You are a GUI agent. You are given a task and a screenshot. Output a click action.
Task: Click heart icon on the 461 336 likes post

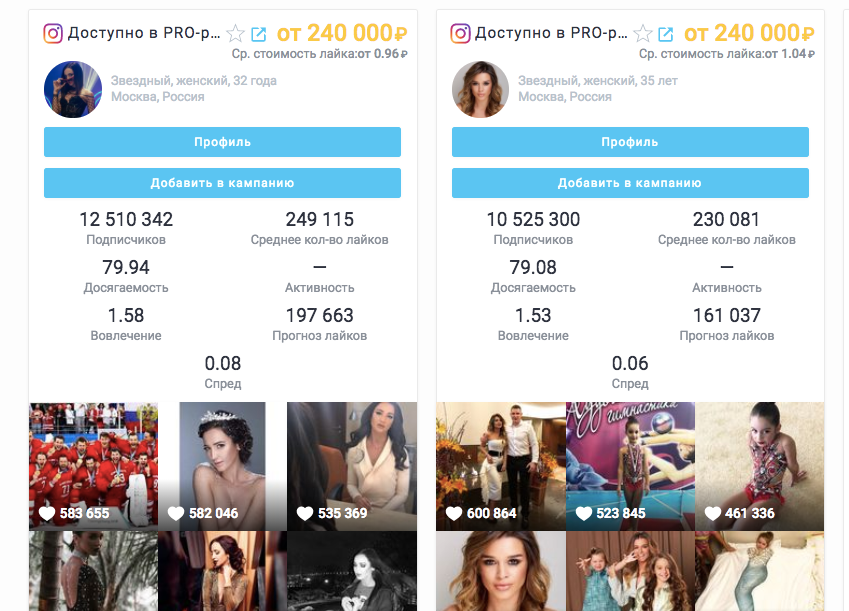[713, 513]
